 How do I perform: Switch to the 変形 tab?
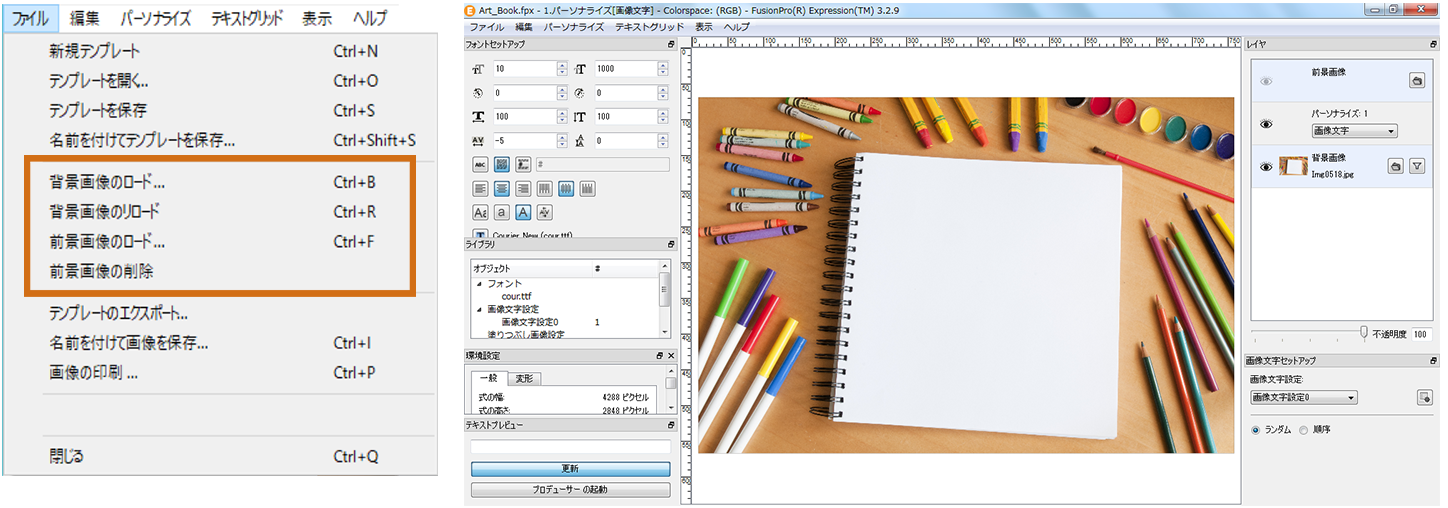525,379
